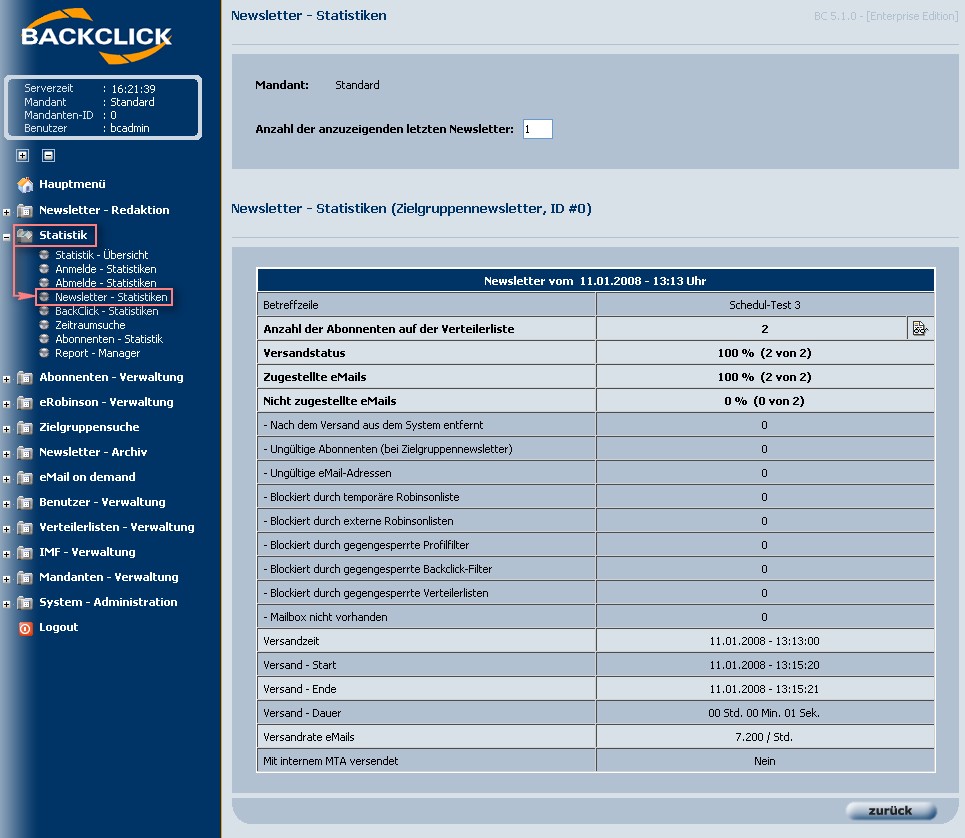
Task: Click the Verteilerlisten - Verwaltung folder icon
Action: tap(25, 527)
